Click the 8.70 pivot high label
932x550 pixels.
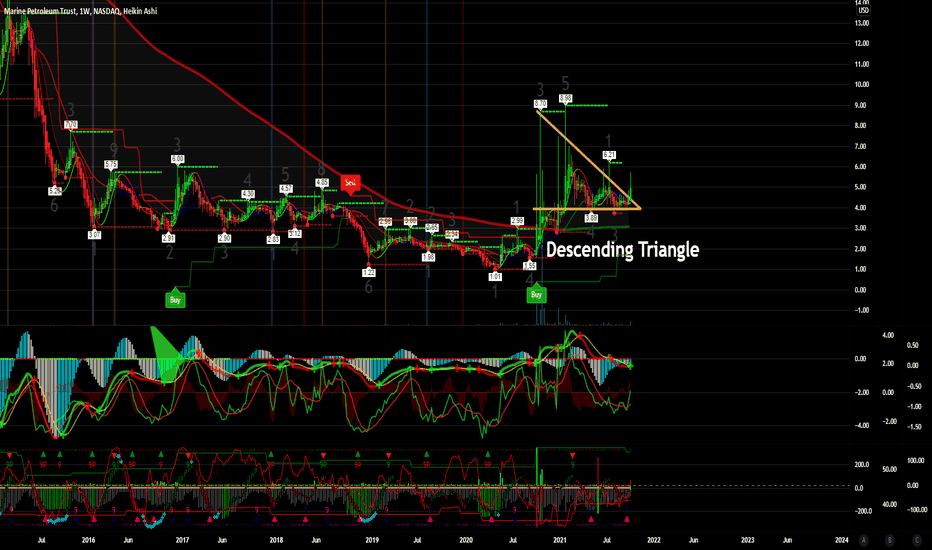click(540, 103)
